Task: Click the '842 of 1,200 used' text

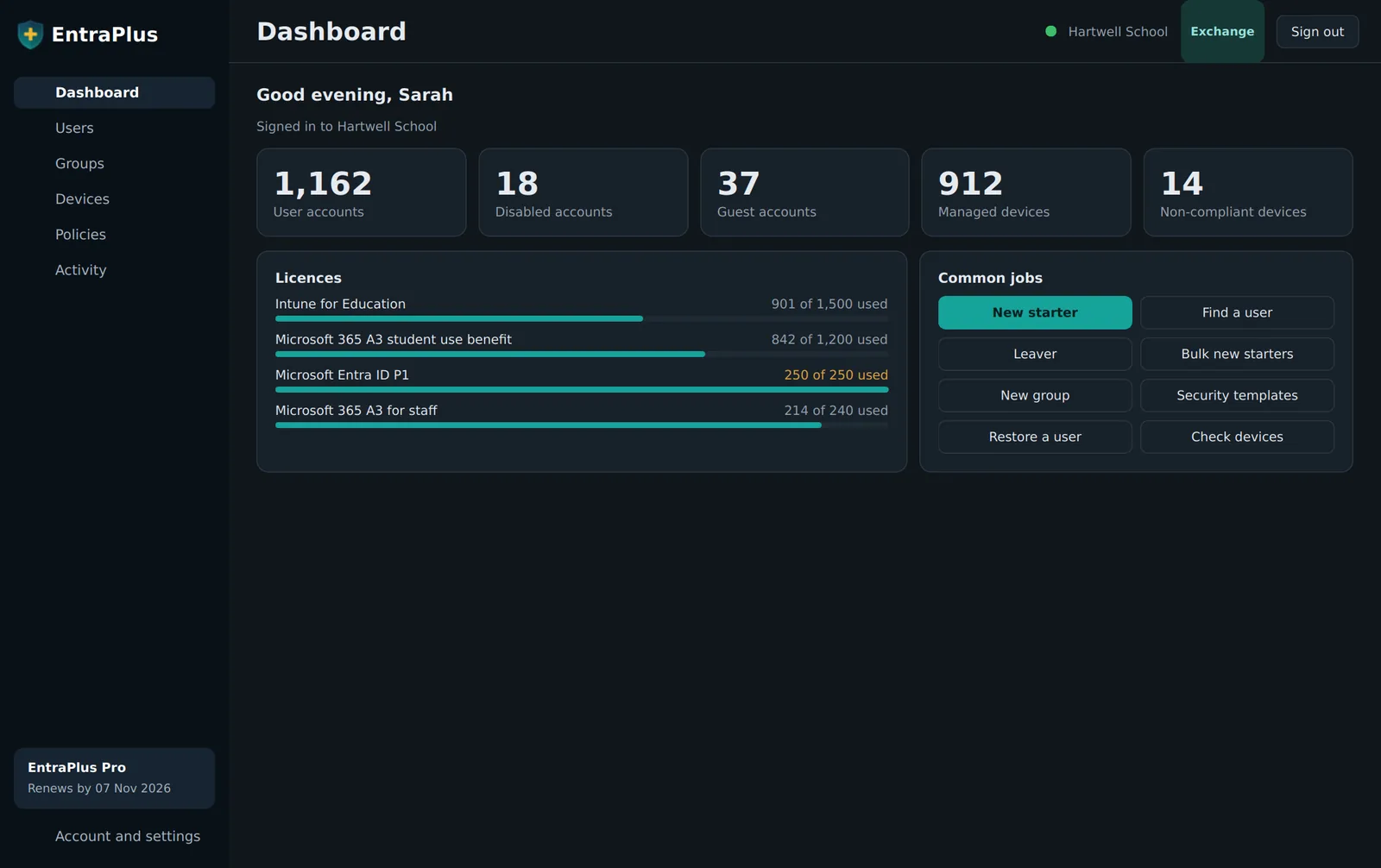Action: [x=829, y=339]
